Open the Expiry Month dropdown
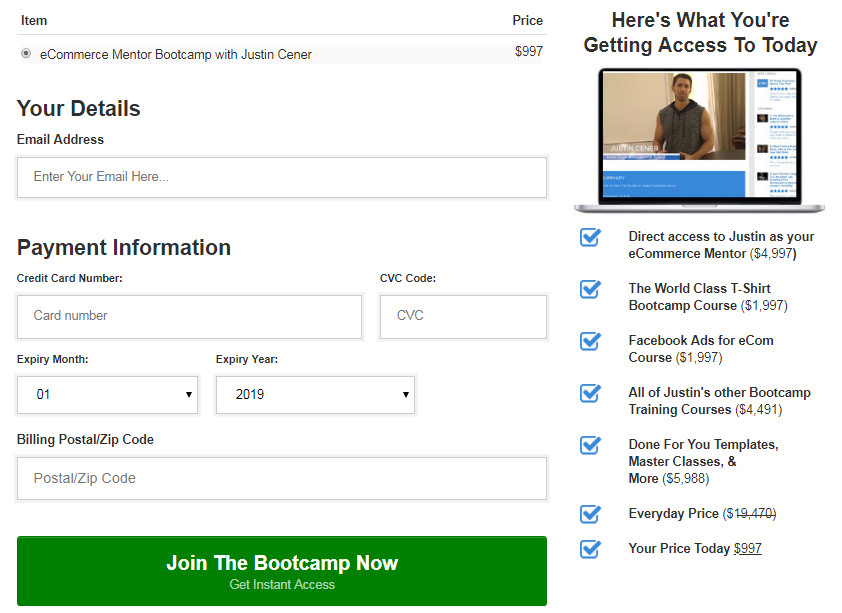Screen dimensions: 842x613 pyautogui.click(x=108, y=395)
